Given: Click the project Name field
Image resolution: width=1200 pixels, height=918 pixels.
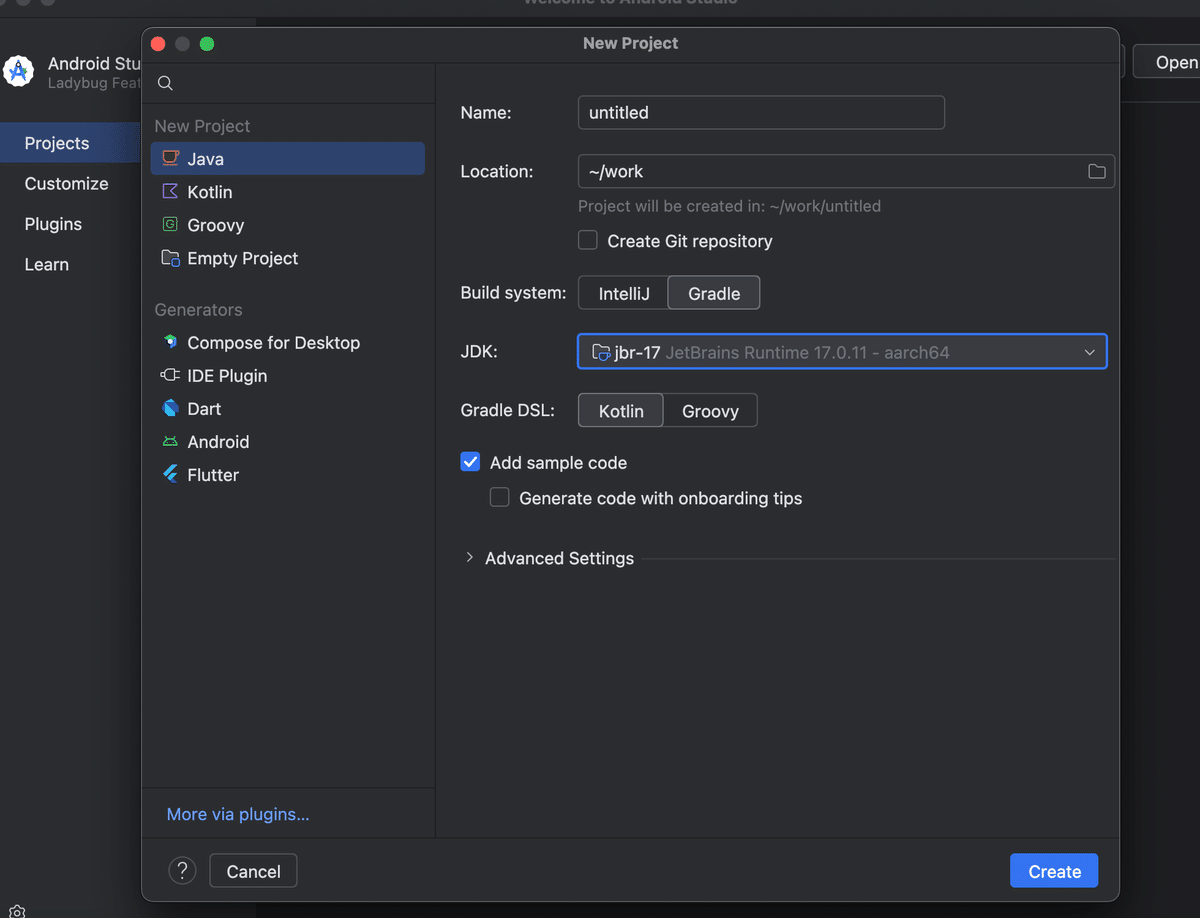Looking at the screenshot, I should (x=761, y=112).
